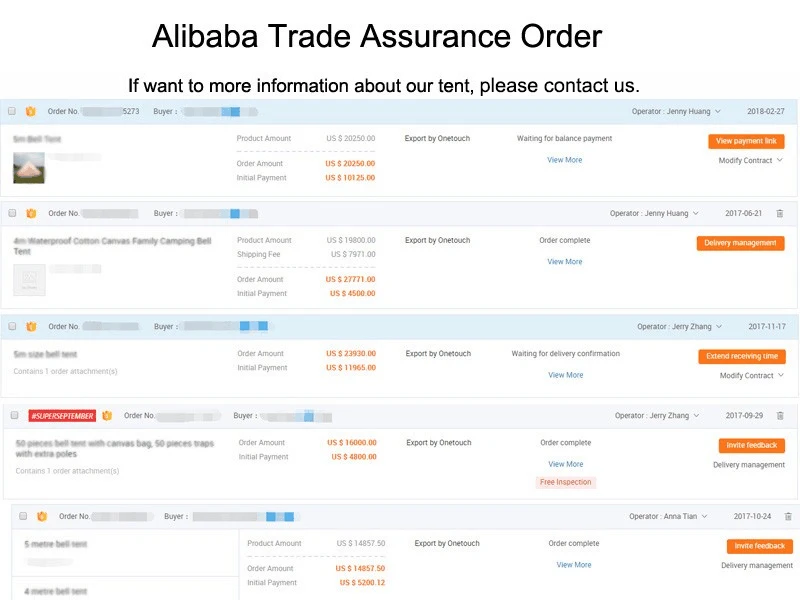This screenshot has height=600, width=800.
Task: Click the Free Inspection badge
Action: pyautogui.click(x=566, y=482)
